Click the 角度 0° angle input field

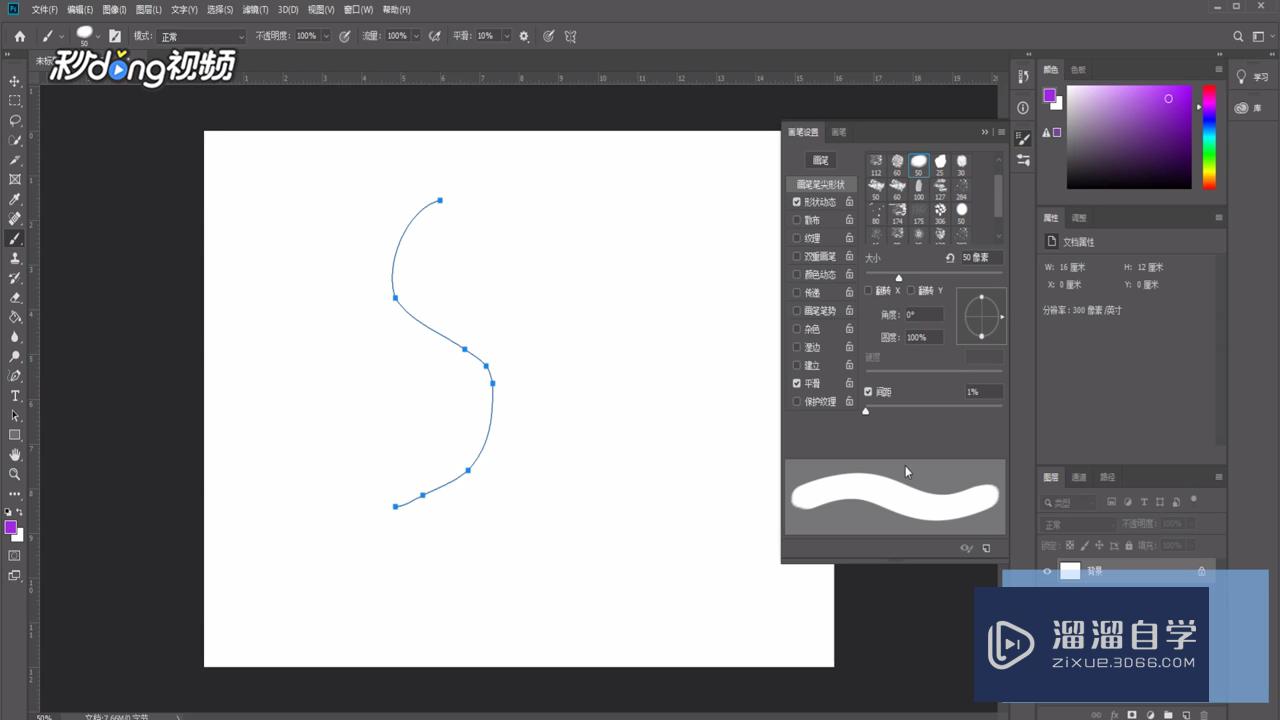(x=923, y=314)
